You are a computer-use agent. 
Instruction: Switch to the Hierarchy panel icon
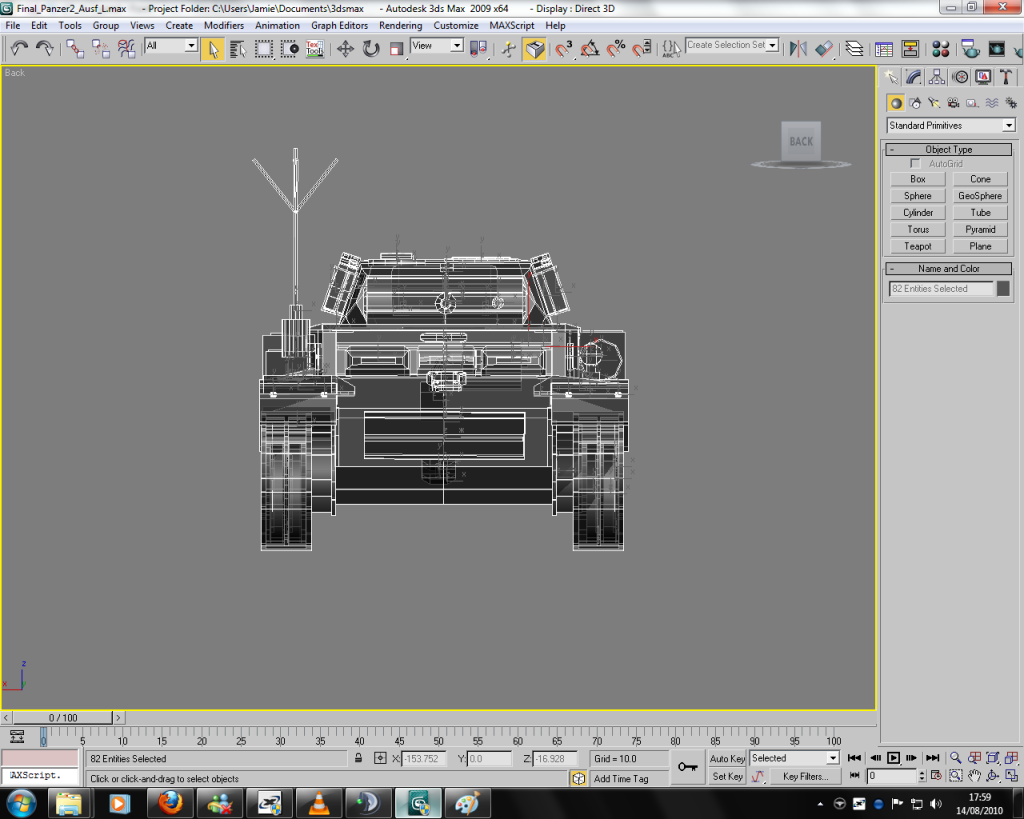(937, 77)
